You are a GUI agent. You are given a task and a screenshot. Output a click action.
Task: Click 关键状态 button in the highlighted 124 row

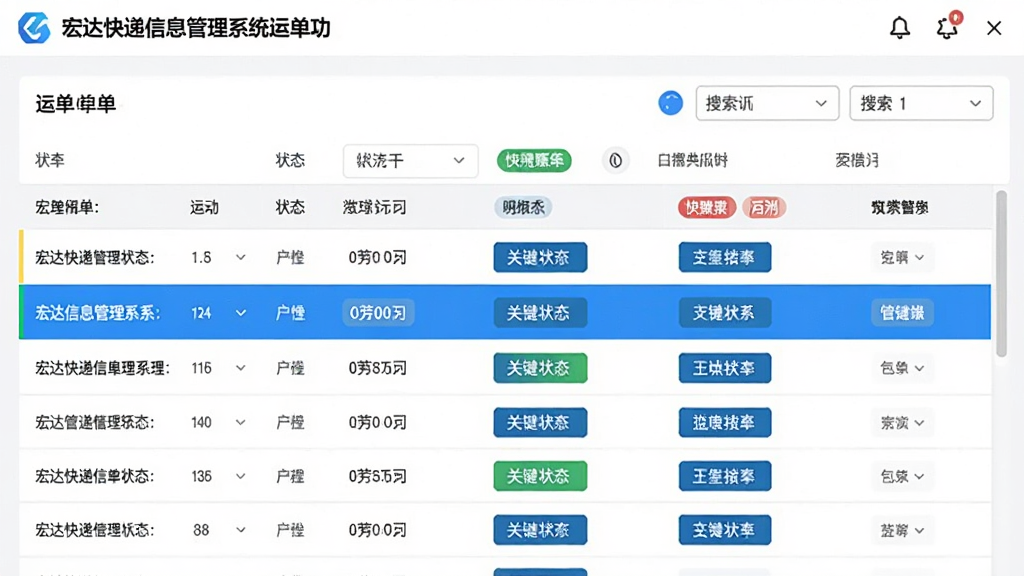pyautogui.click(x=540, y=313)
